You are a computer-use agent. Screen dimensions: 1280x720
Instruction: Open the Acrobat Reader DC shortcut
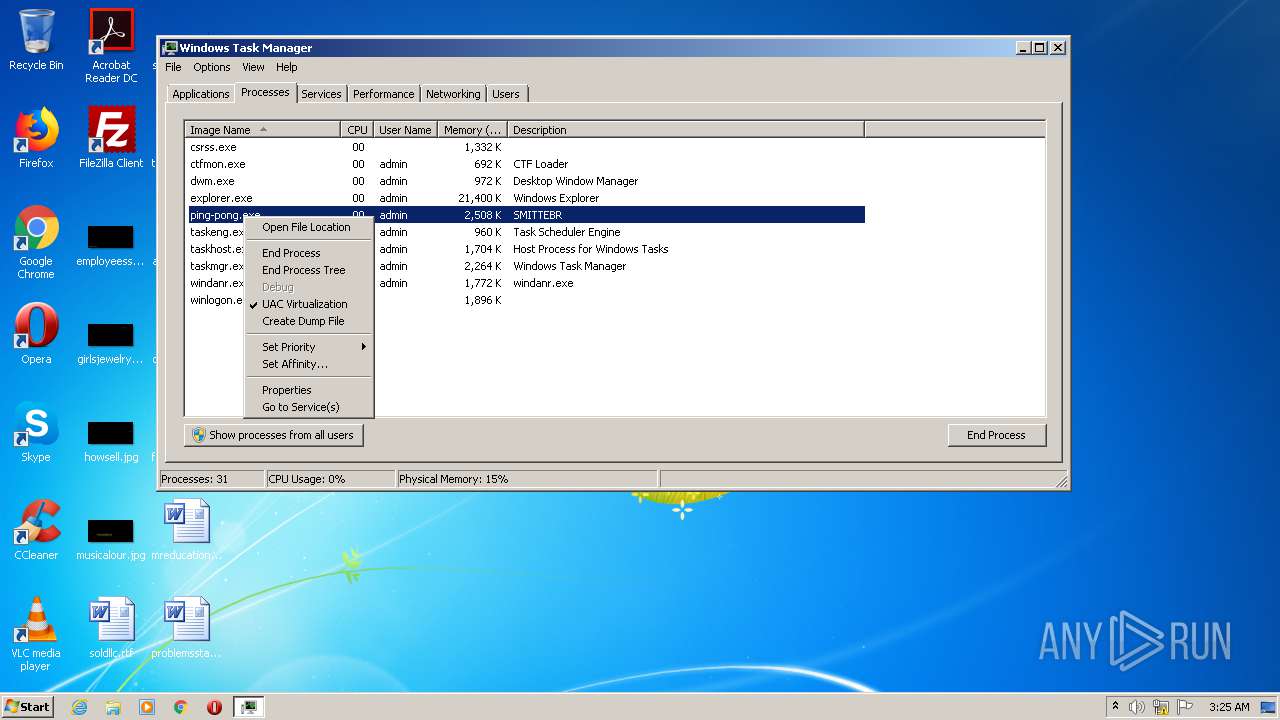111,45
